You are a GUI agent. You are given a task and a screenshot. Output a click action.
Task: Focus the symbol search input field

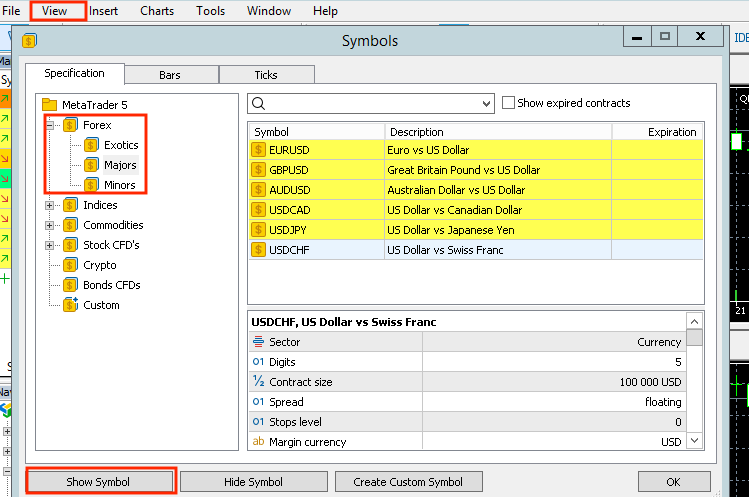(373, 104)
